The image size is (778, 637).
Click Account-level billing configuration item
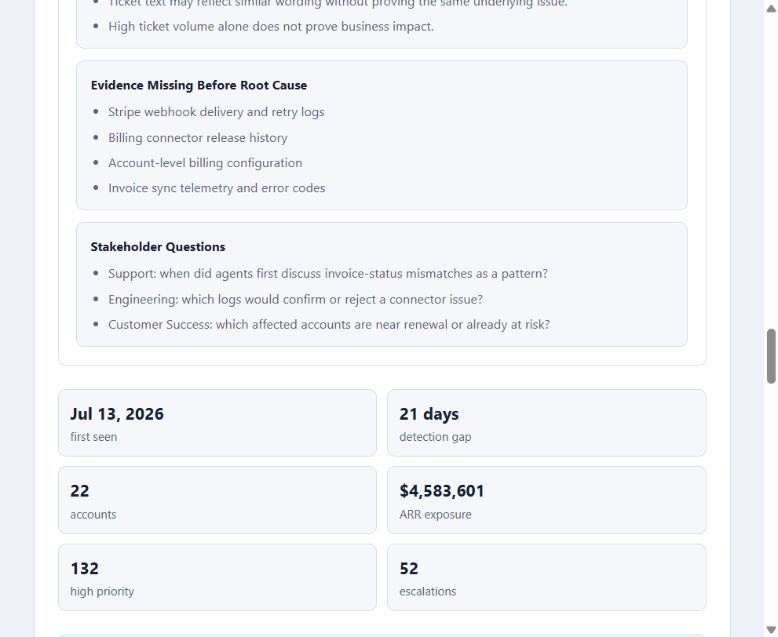205,163
